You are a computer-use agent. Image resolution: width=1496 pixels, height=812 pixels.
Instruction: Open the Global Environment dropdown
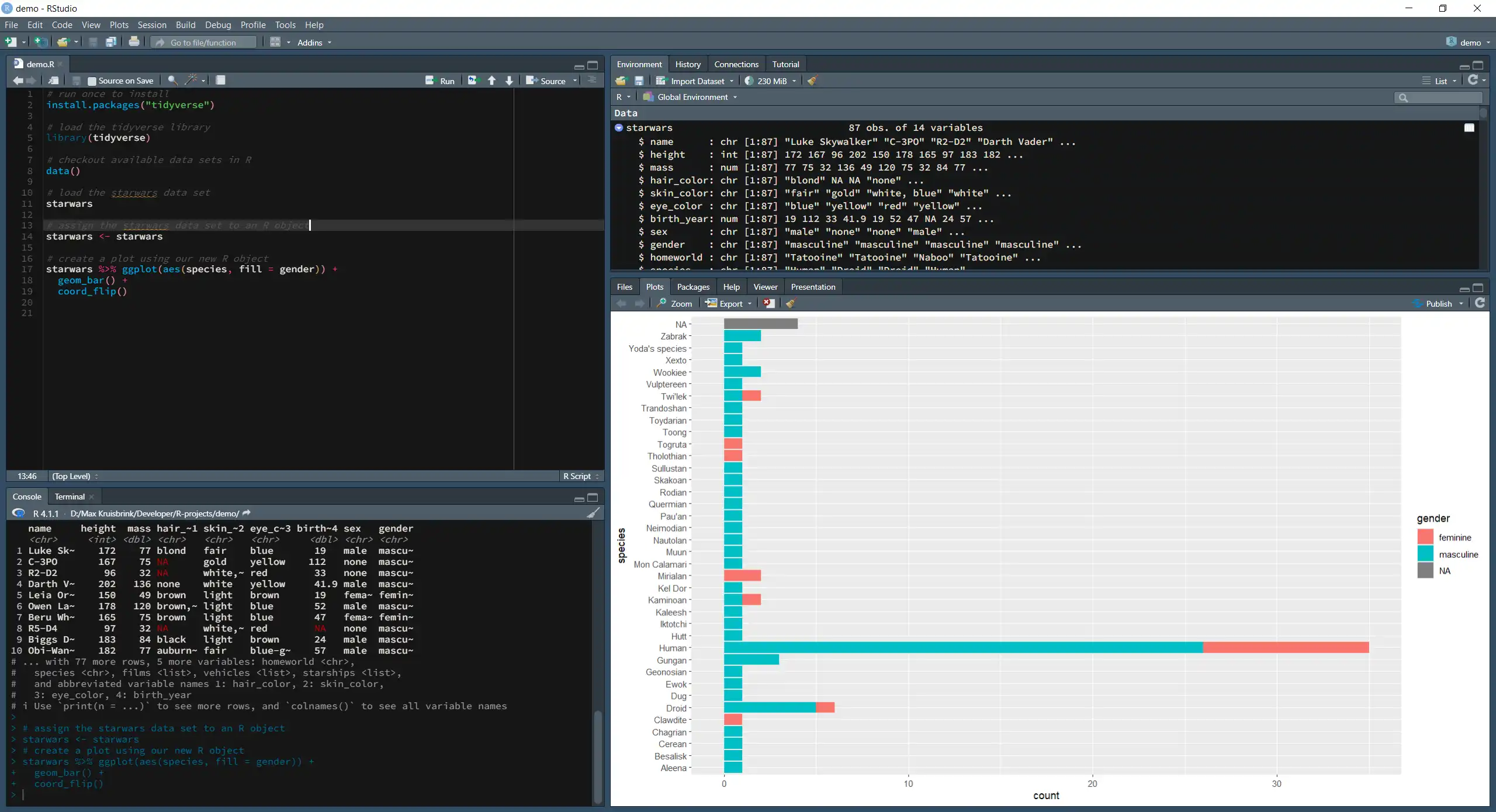[690, 97]
